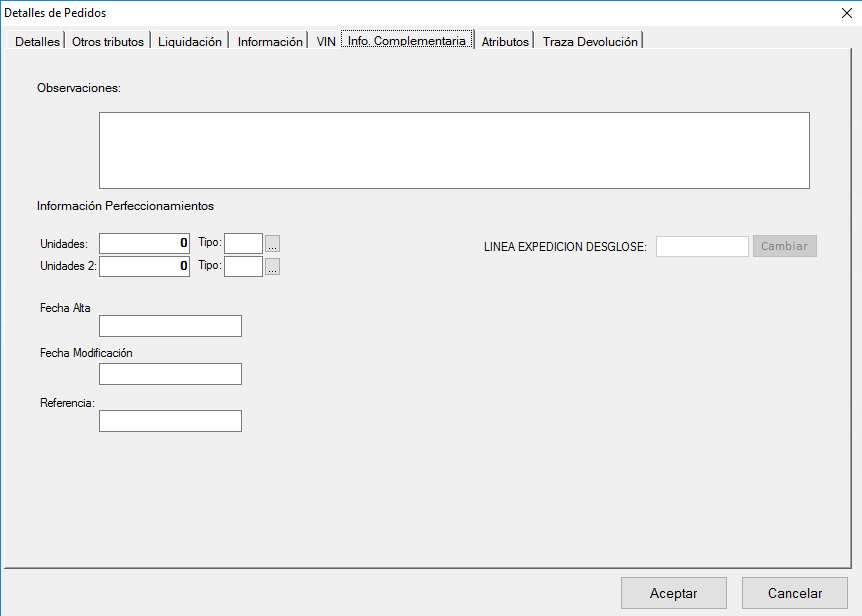The width and height of the screenshot is (862, 616).
Task: Click the Tipo field beside Unidades
Action: click(x=243, y=243)
